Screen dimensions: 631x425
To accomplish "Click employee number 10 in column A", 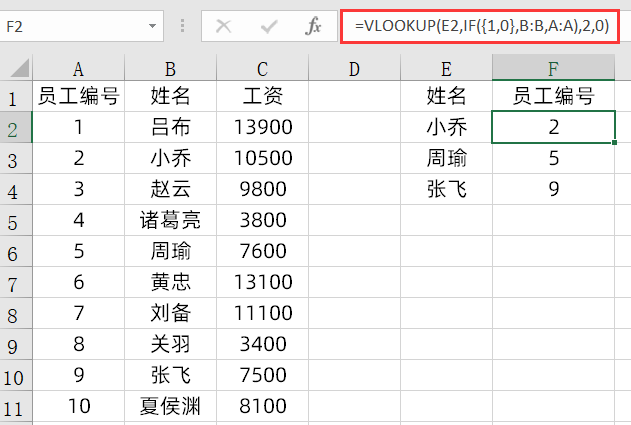I will coord(78,406).
